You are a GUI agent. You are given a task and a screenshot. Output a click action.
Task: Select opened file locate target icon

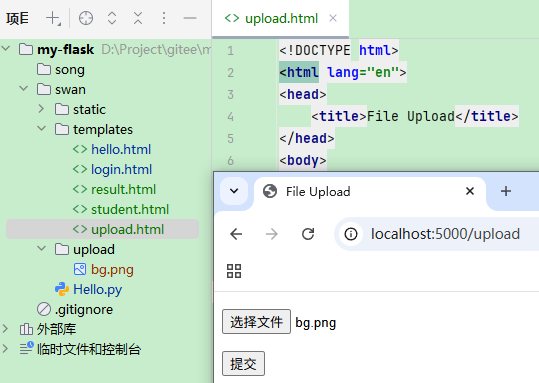tap(86, 18)
